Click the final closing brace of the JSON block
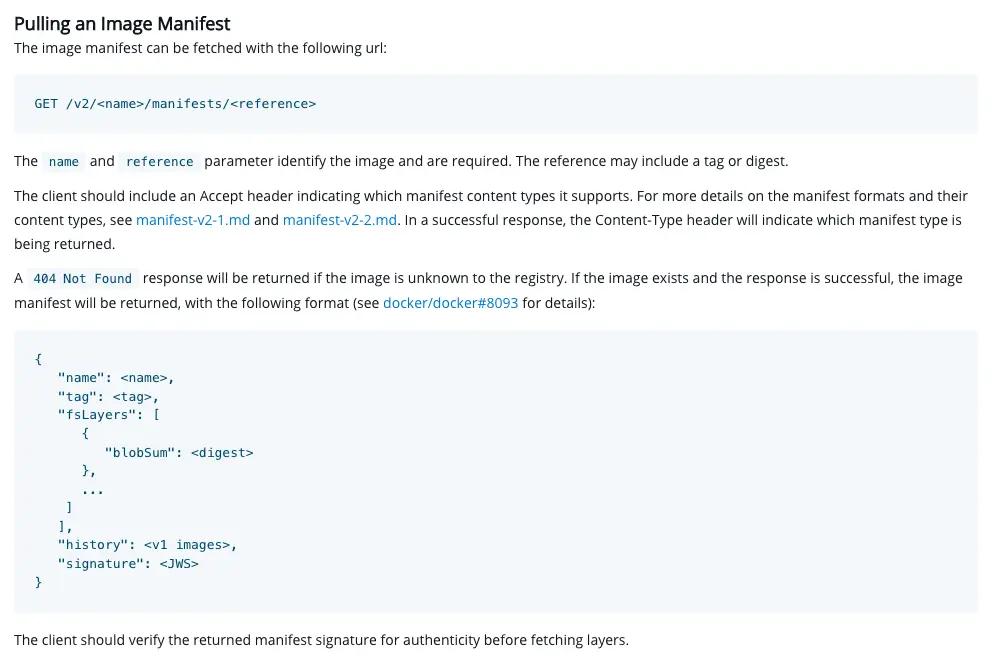Screen dimensions: 990x668 [39, 582]
